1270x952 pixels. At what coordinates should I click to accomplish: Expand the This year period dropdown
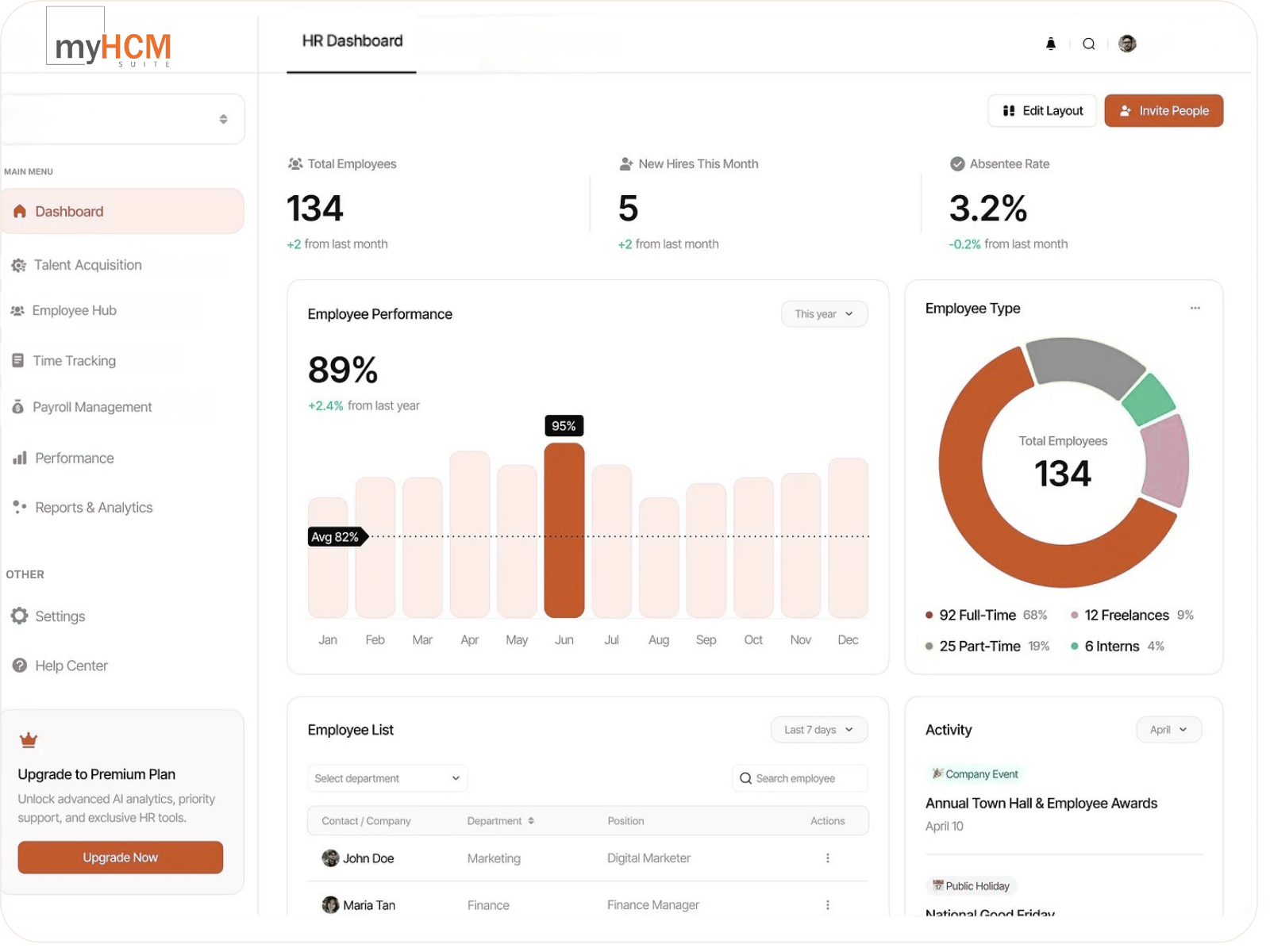pos(824,313)
